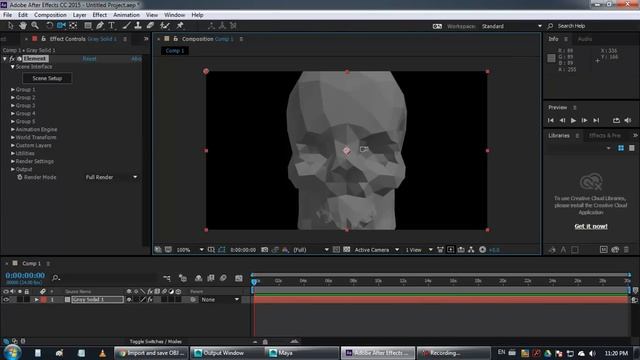Screen dimensions: 640x360
Task: Select the Pan Behind anchor point tool
Action: (x=73, y=26)
